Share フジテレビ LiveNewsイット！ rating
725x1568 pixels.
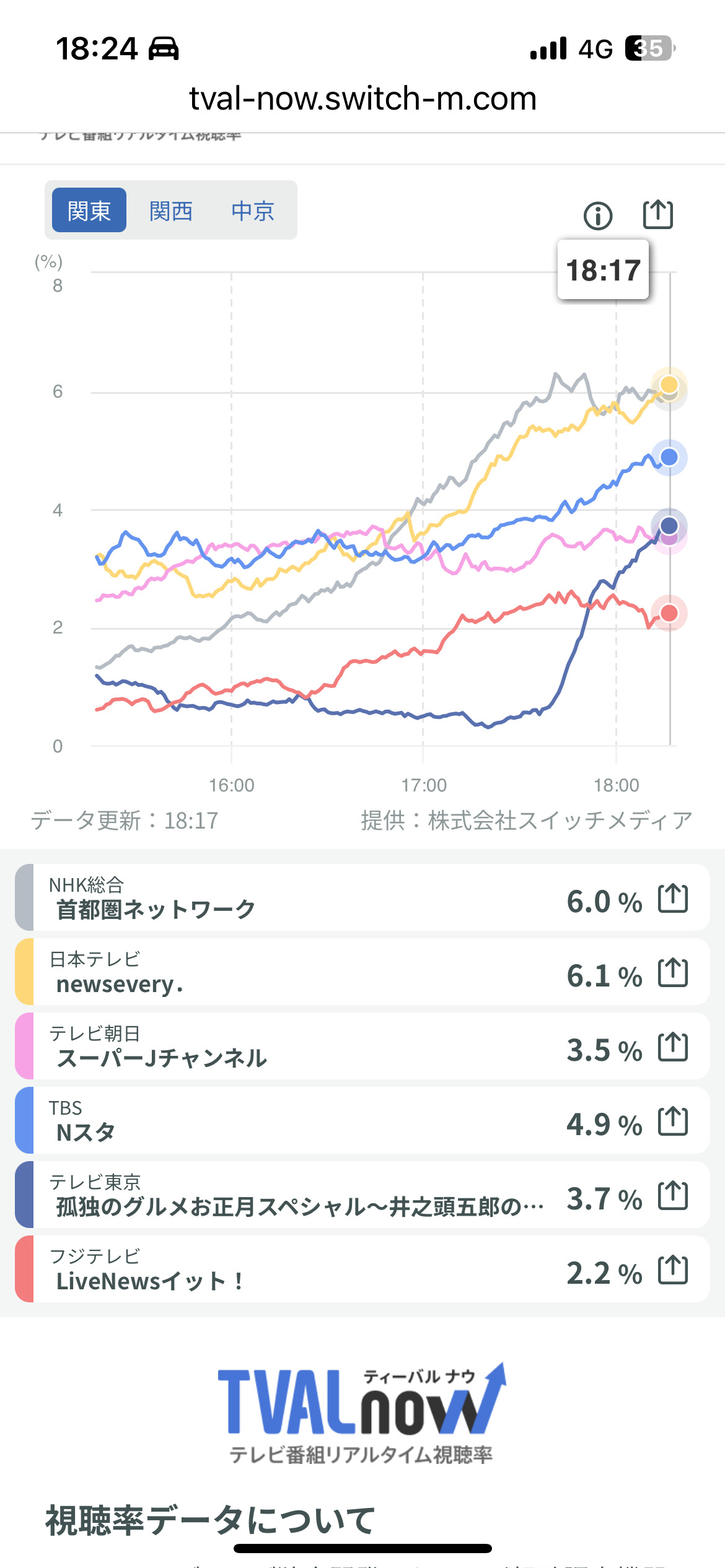[673, 1270]
